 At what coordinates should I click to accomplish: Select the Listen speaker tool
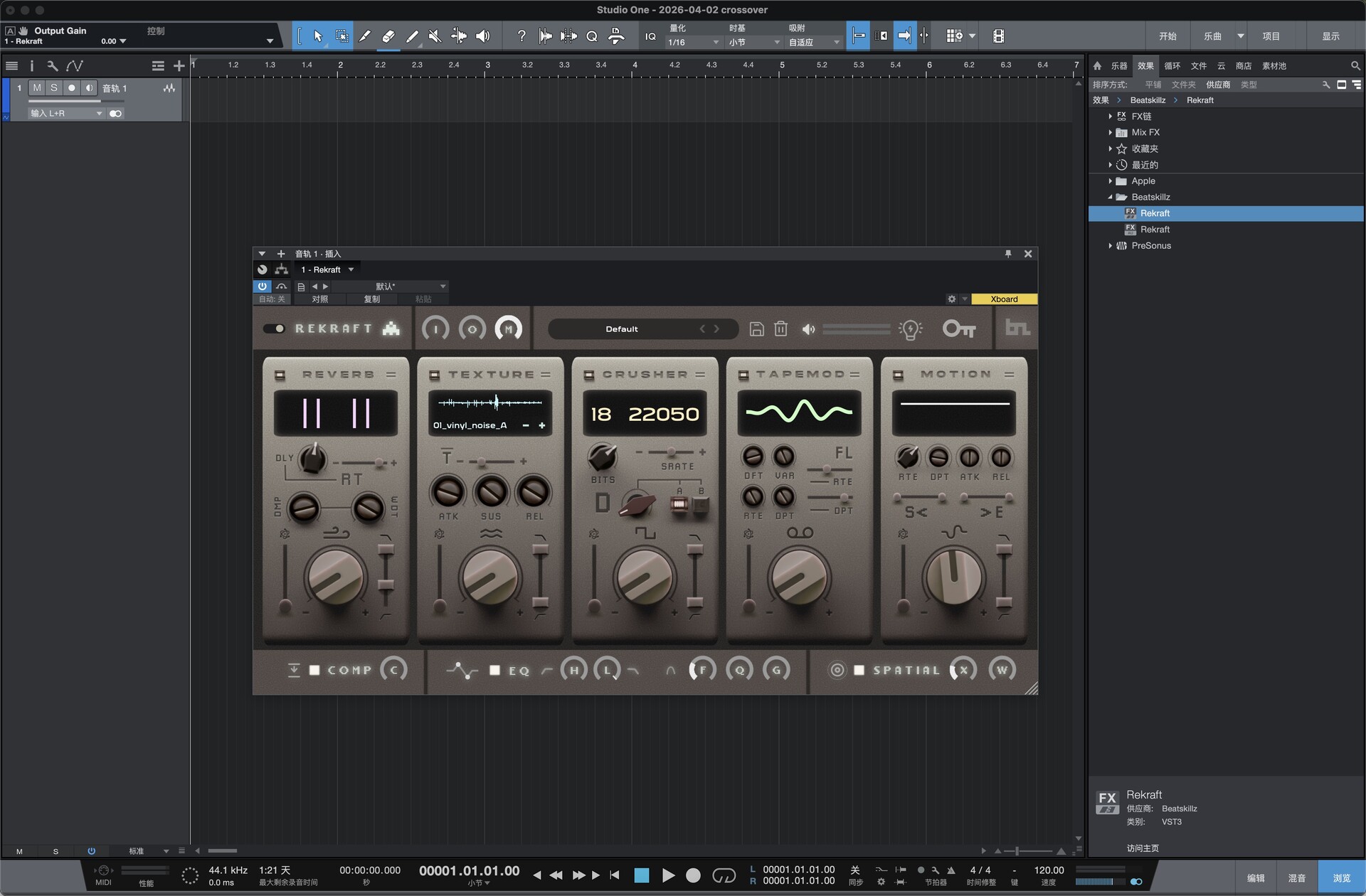coord(482,36)
